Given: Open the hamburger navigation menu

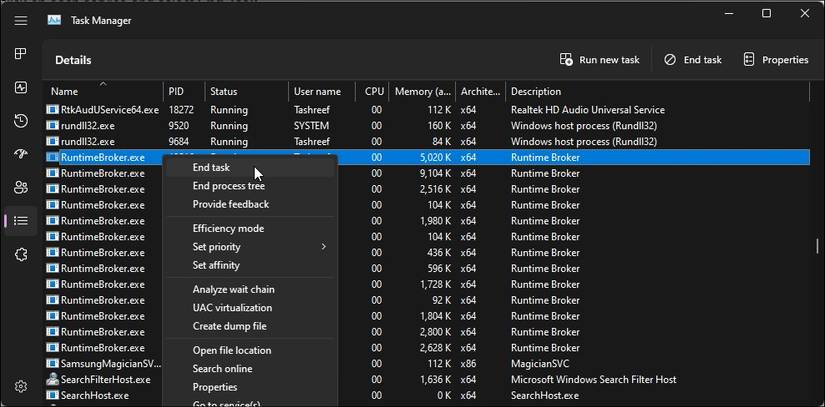Looking at the screenshot, I should pyautogui.click(x=21, y=21).
